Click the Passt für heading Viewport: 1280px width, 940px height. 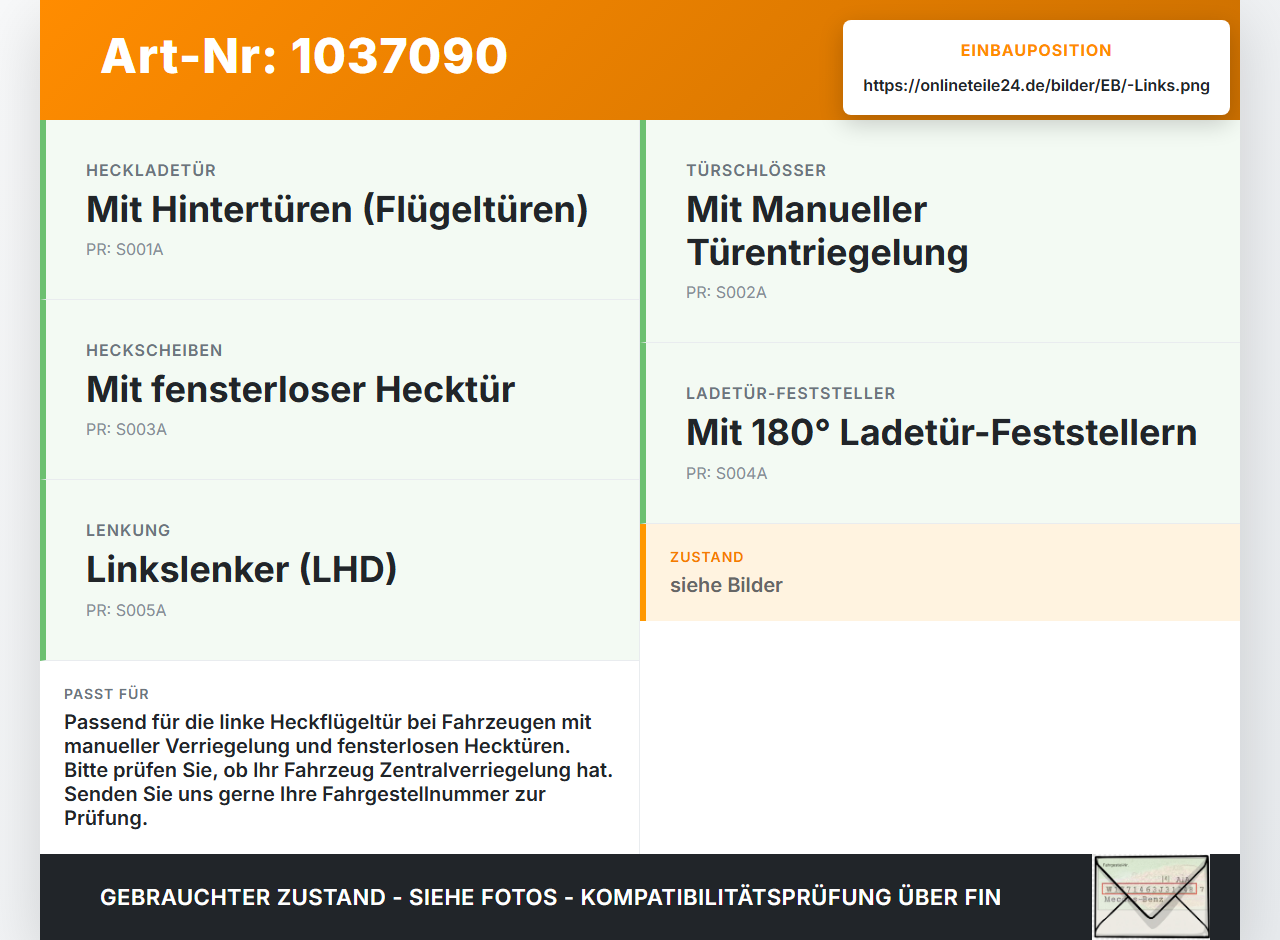point(106,694)
